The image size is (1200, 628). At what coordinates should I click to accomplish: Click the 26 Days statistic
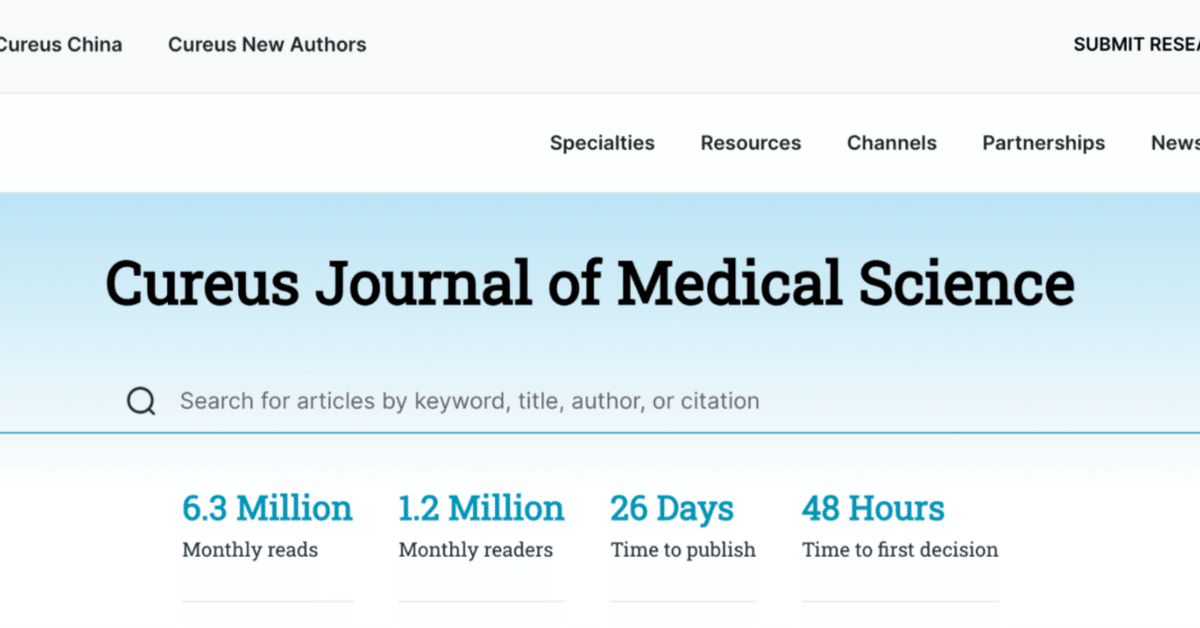tap(672, 508)
